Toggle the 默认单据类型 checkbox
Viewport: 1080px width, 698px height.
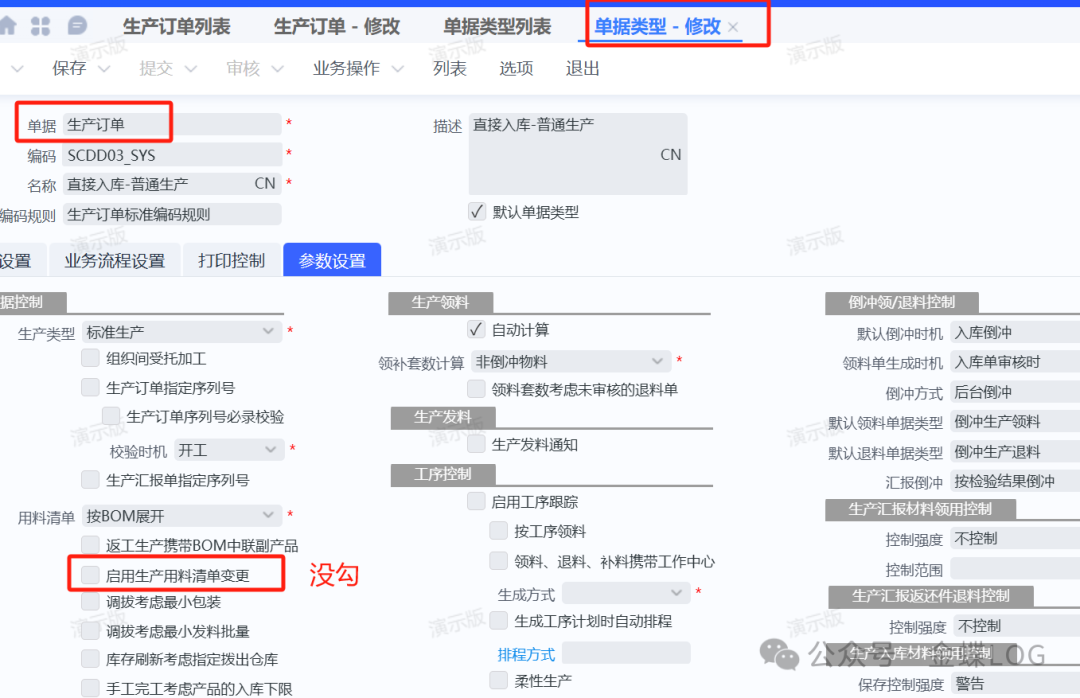click(x=477, y=212)
